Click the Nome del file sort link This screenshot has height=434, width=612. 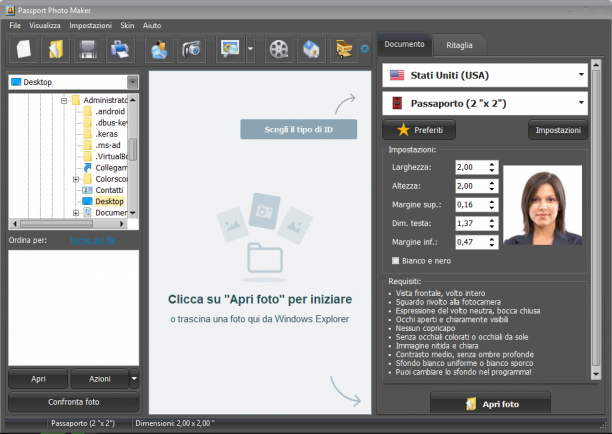pos(93,240)
